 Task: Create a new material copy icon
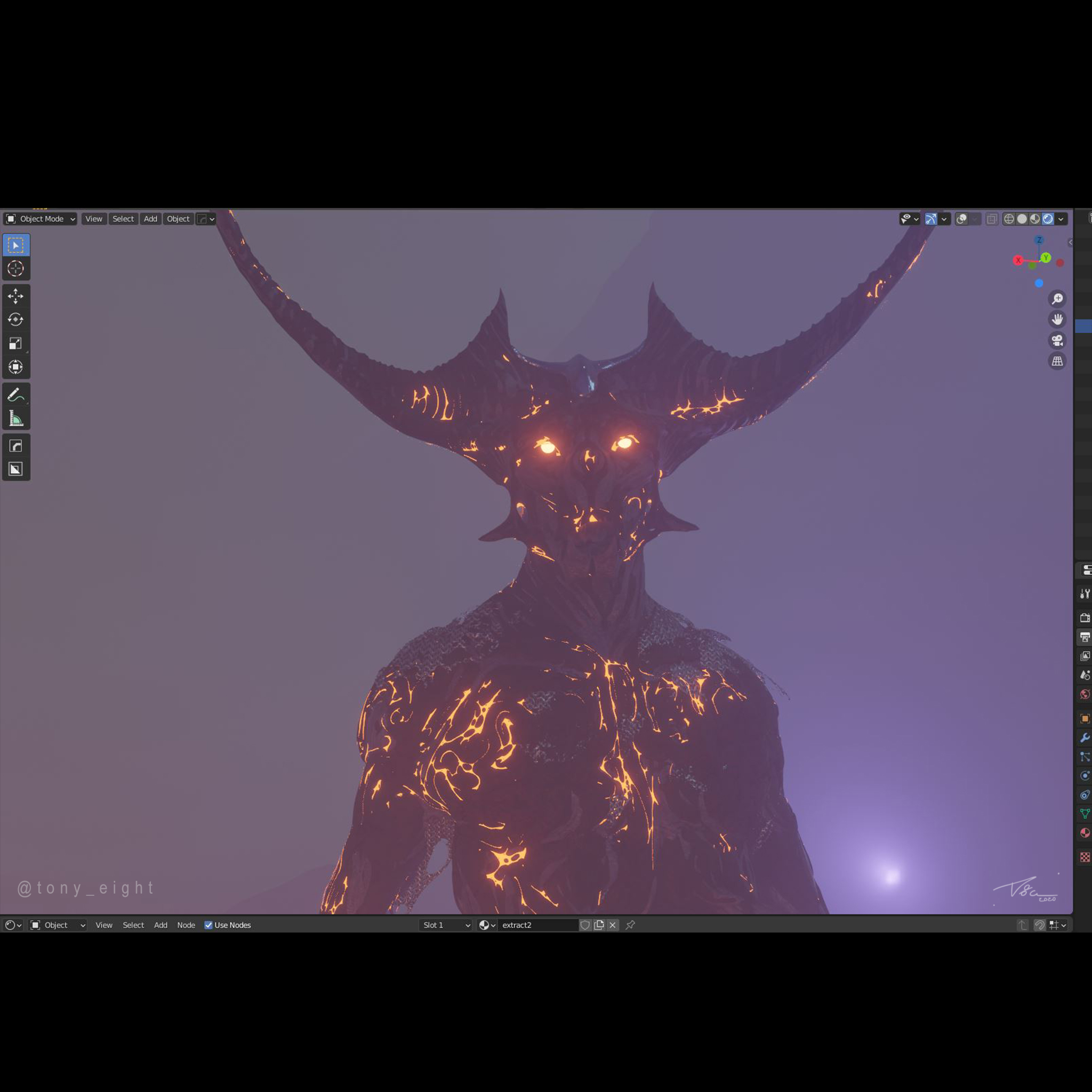599,925
